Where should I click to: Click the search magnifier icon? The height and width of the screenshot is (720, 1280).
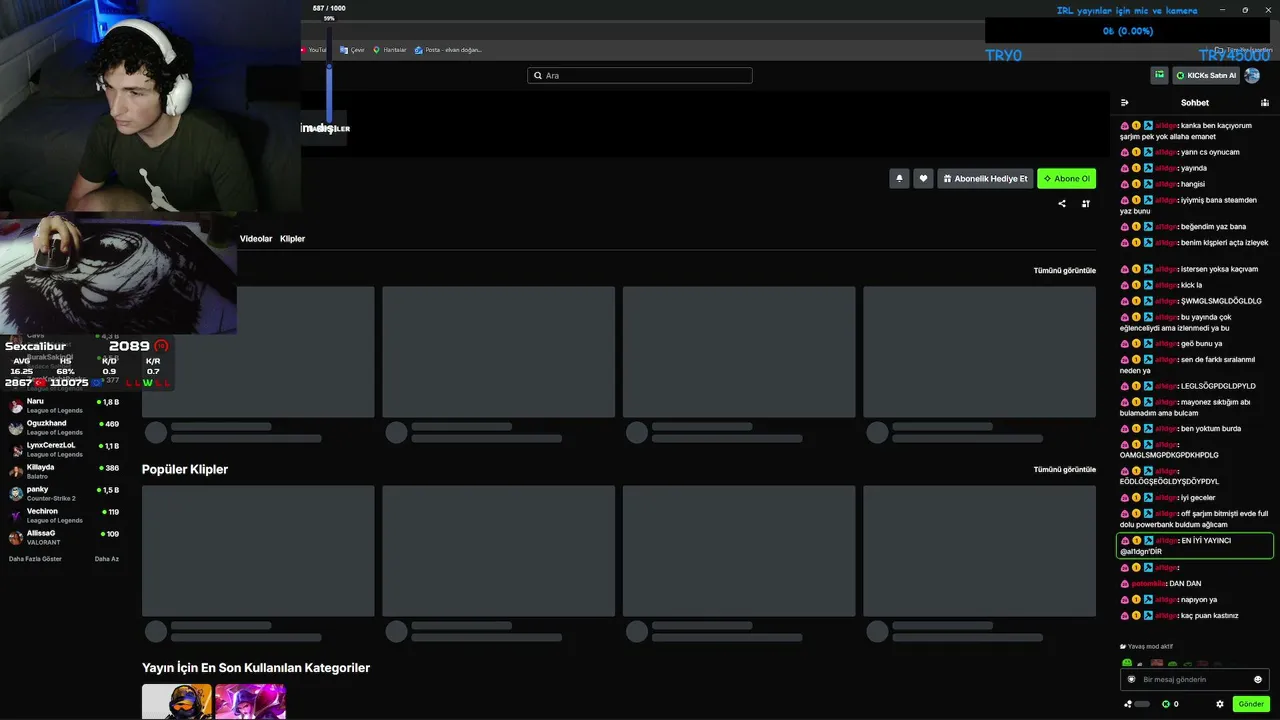click(x=538, y=76)
